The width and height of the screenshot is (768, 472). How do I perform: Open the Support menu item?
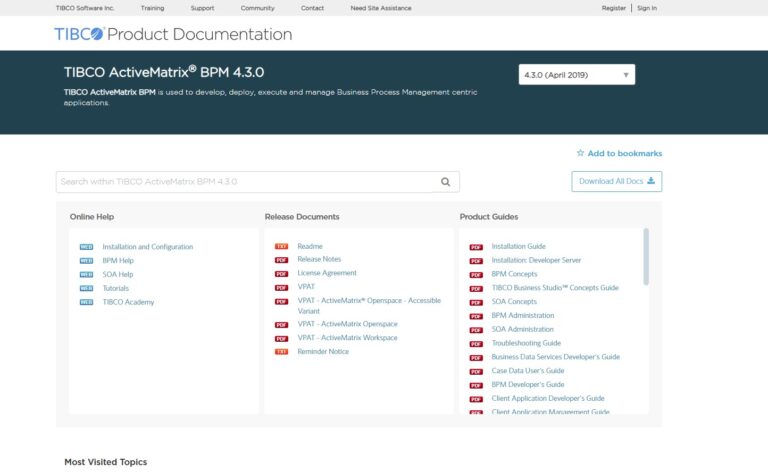point(202,8)
